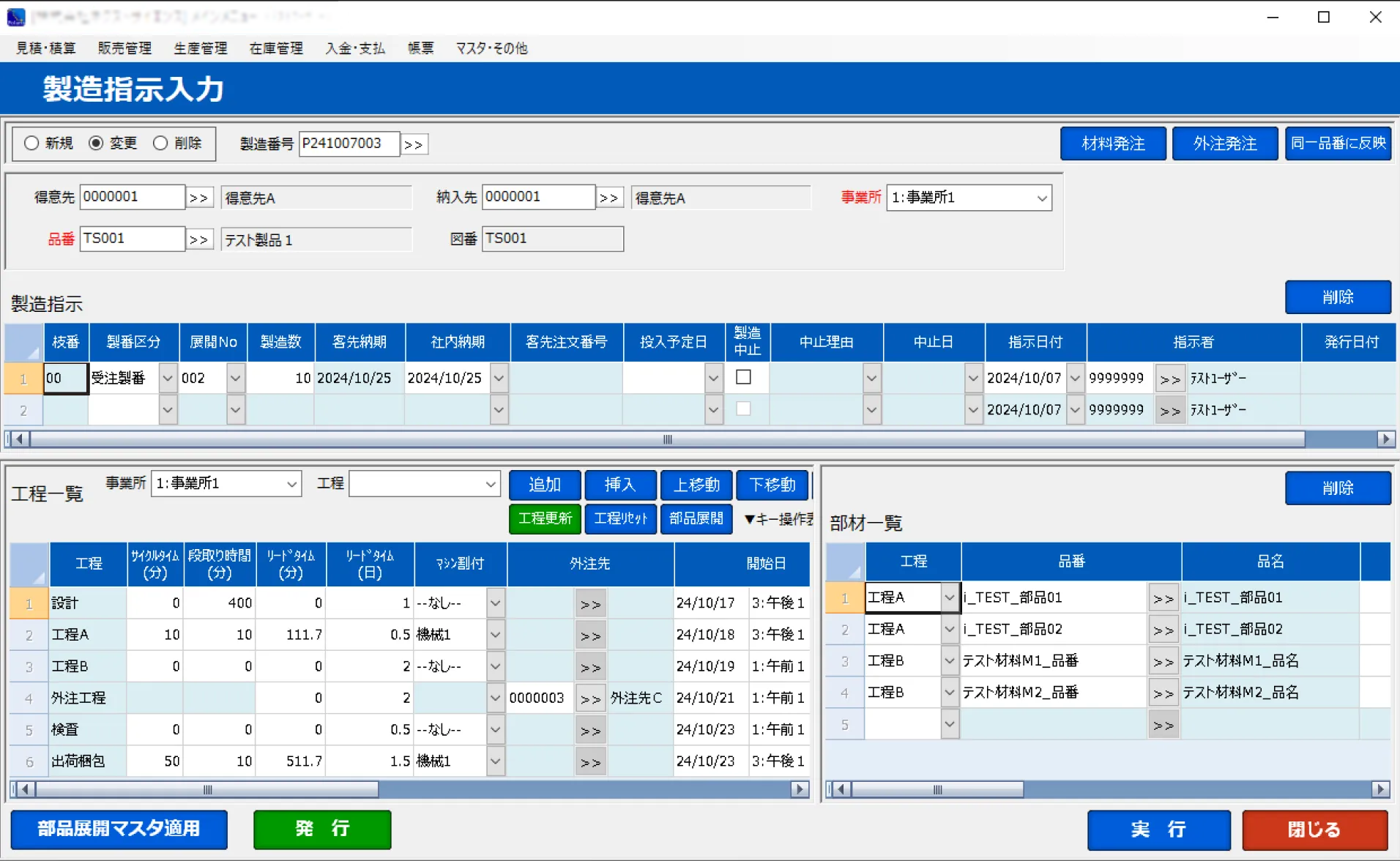This screenshot has height=861, width=1400.
Task: Expand 製番区分 dropdown showing 受注製番
Action: click(168, 379)
